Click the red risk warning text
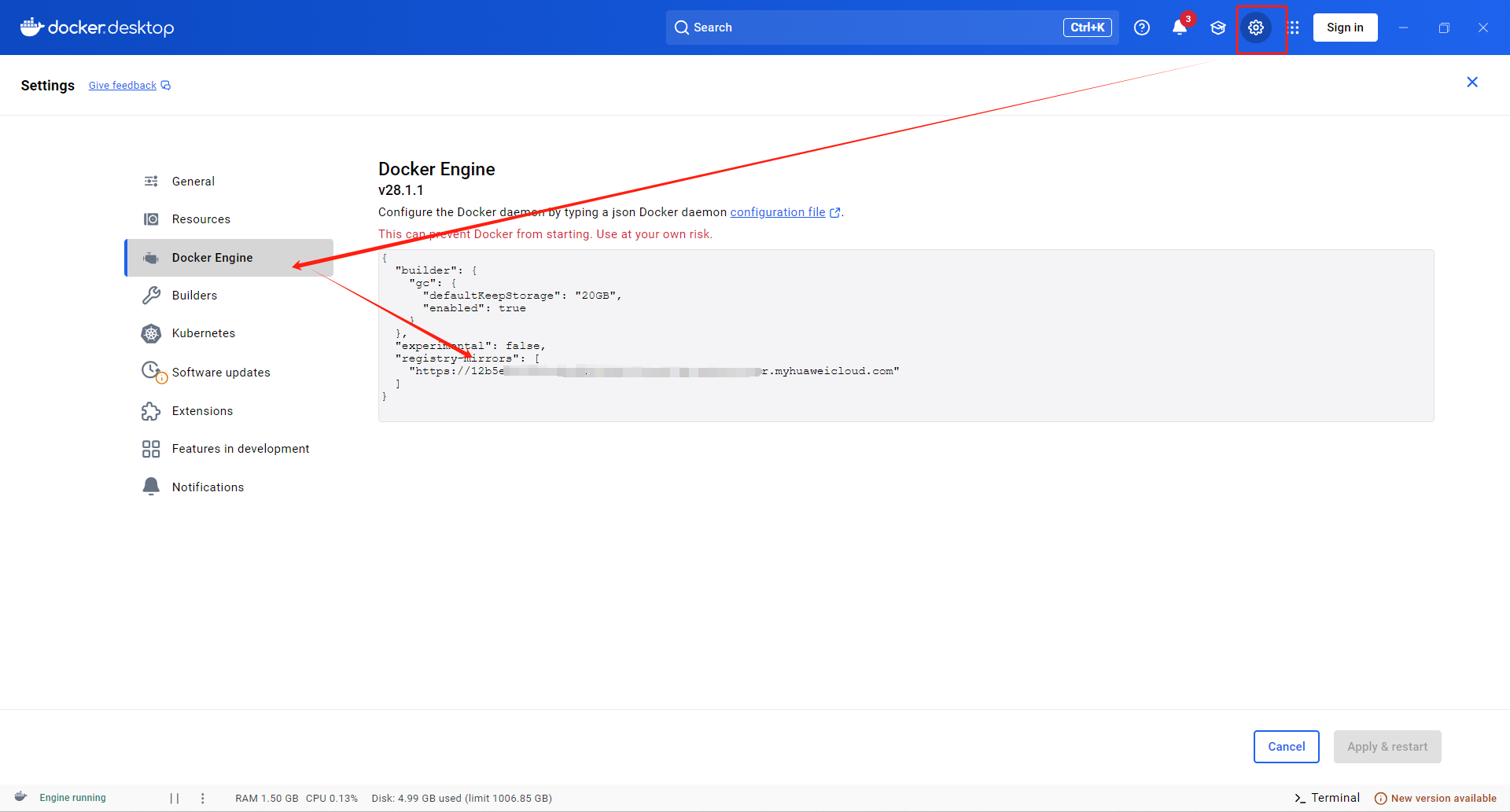This screenshot has width=1510, height=812. 545,234
